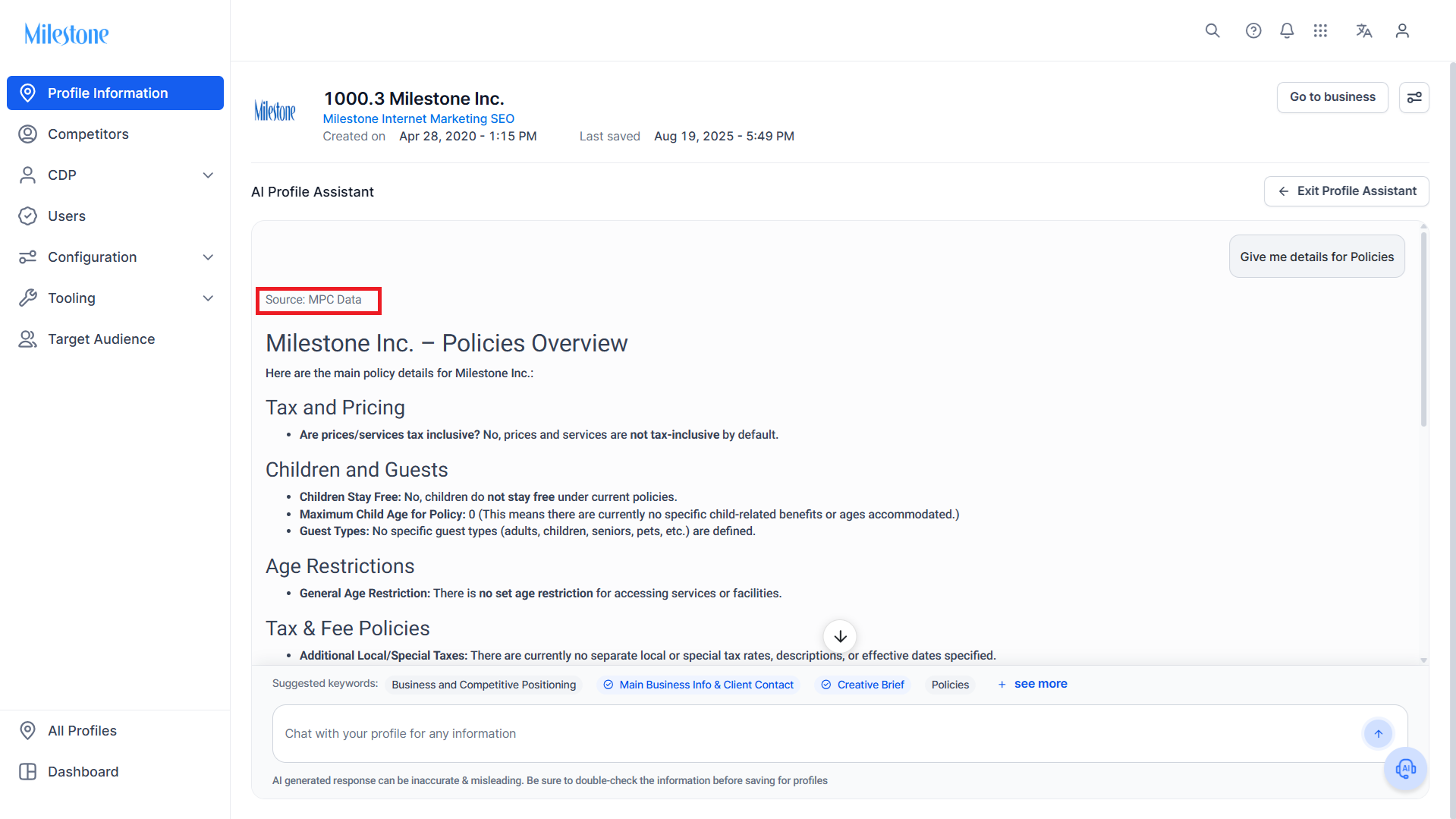The image size is (1456, 819).
Task: Send chat message with arrow button
Action: pos(1379,733)
